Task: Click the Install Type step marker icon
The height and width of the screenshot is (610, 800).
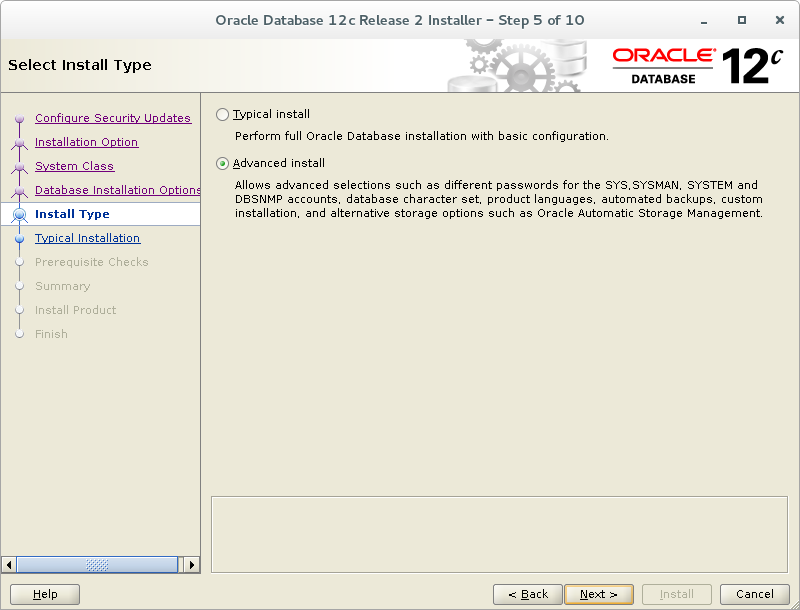Action: [x=19, y=215]
